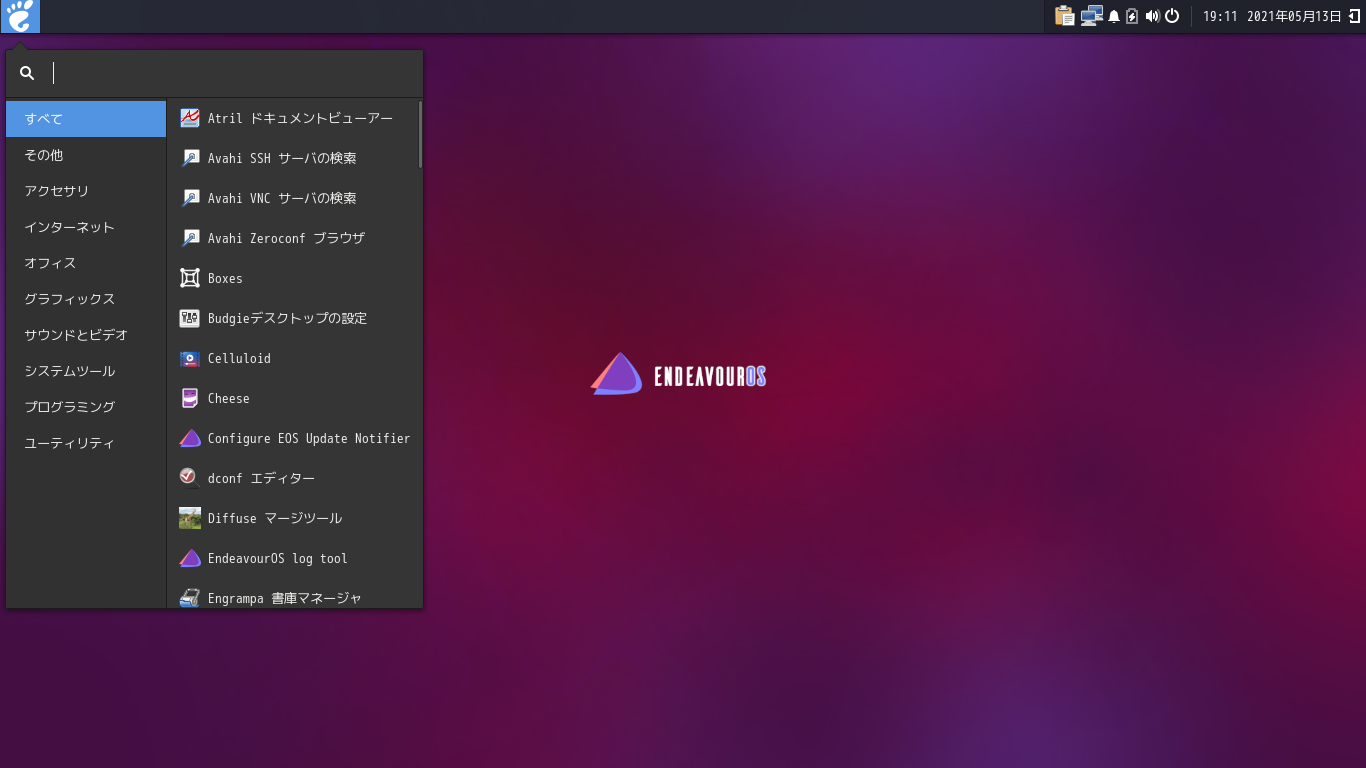
Task: Open the プログラミング category
Action: coord(86,407)
